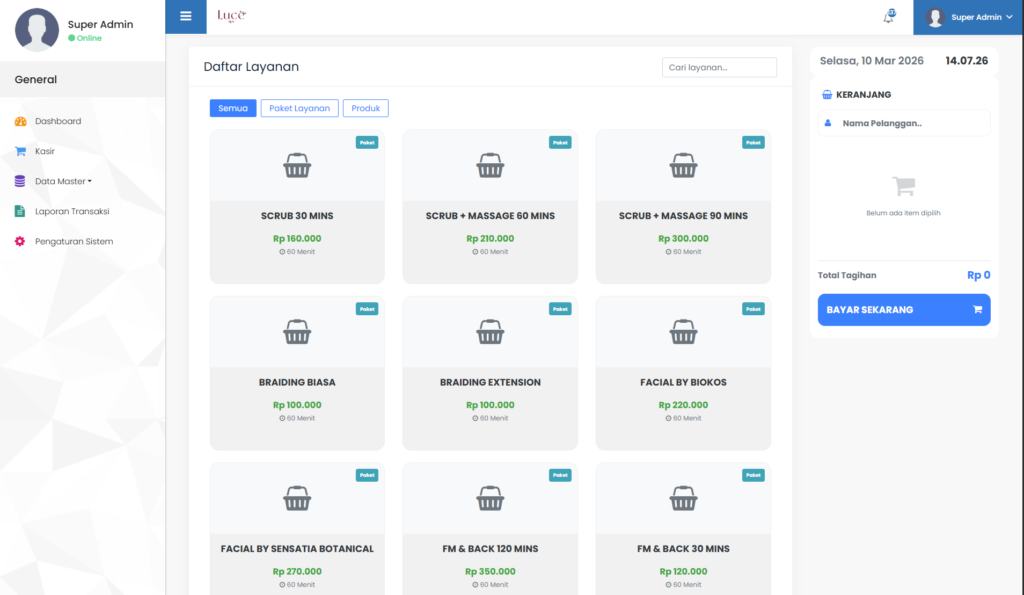Select the Semua filter tab
The height and width of the screenshot is (595, 1024).
point(233,108)
